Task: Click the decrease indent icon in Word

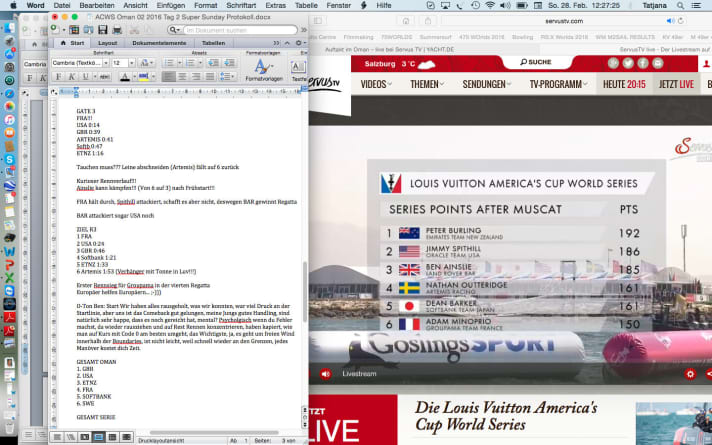Action: (x=213, y=63)
